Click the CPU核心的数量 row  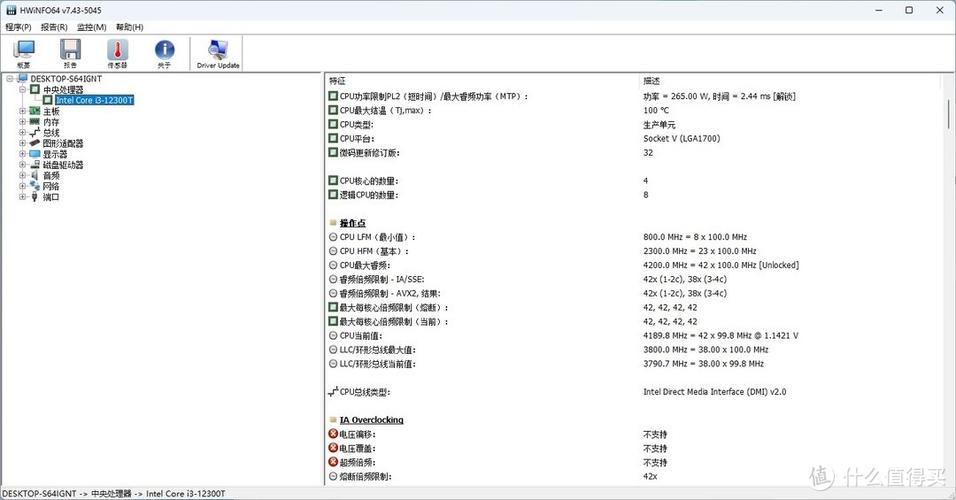[635, 180]
